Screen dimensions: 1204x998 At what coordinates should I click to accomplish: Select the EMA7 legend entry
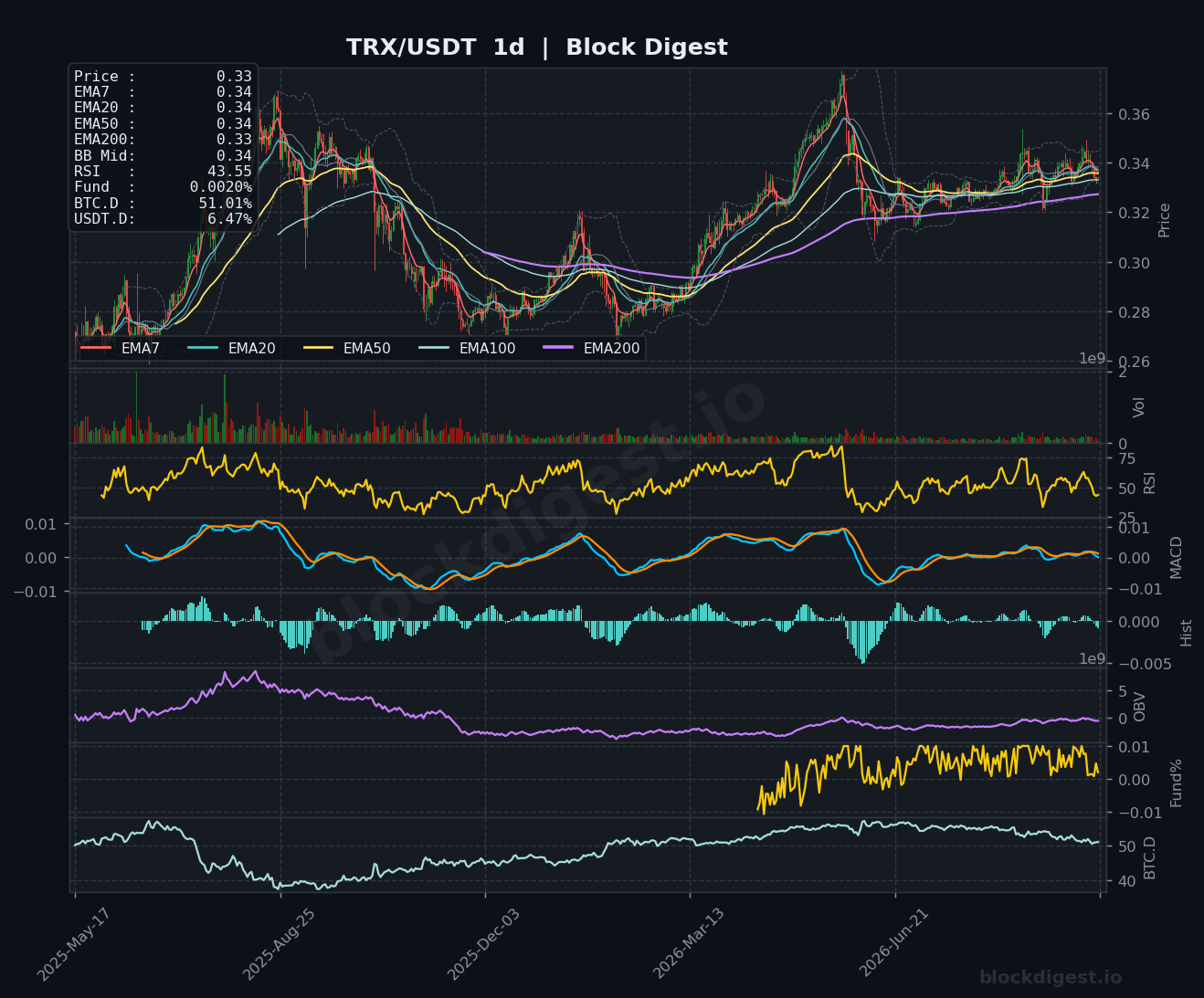[x=121, y=348]
